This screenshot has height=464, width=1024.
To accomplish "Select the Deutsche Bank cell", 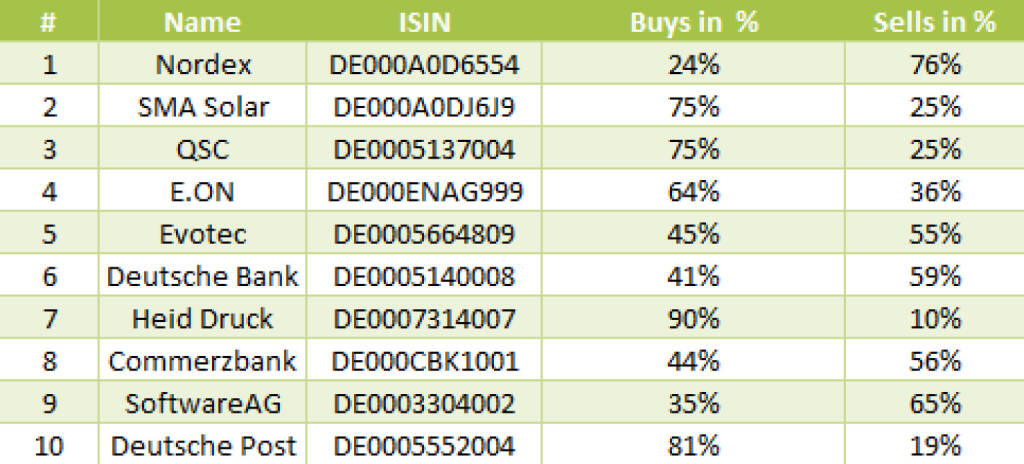I will coord(203,276).
